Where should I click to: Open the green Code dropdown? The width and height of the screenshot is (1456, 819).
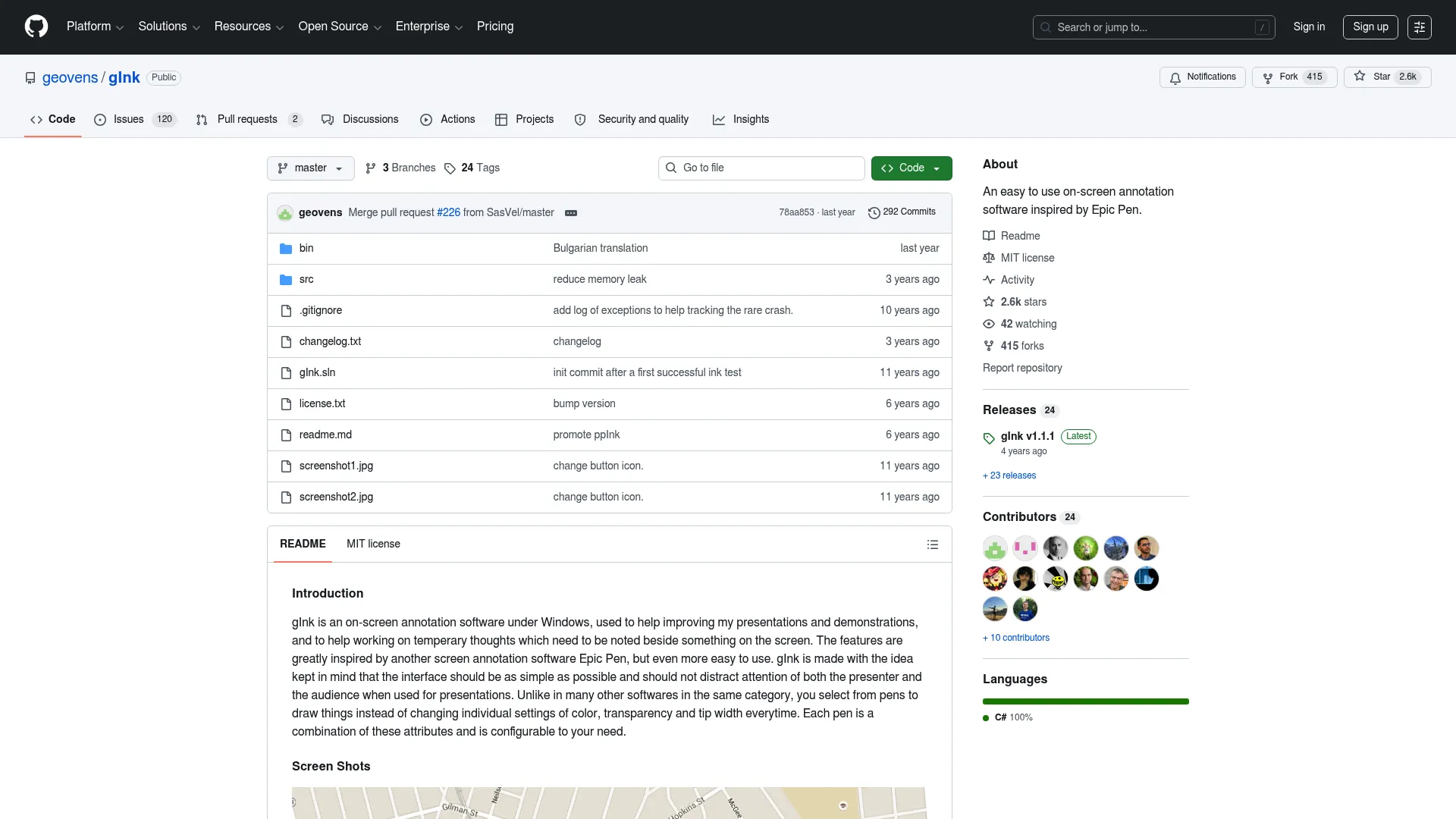(912, 168)
